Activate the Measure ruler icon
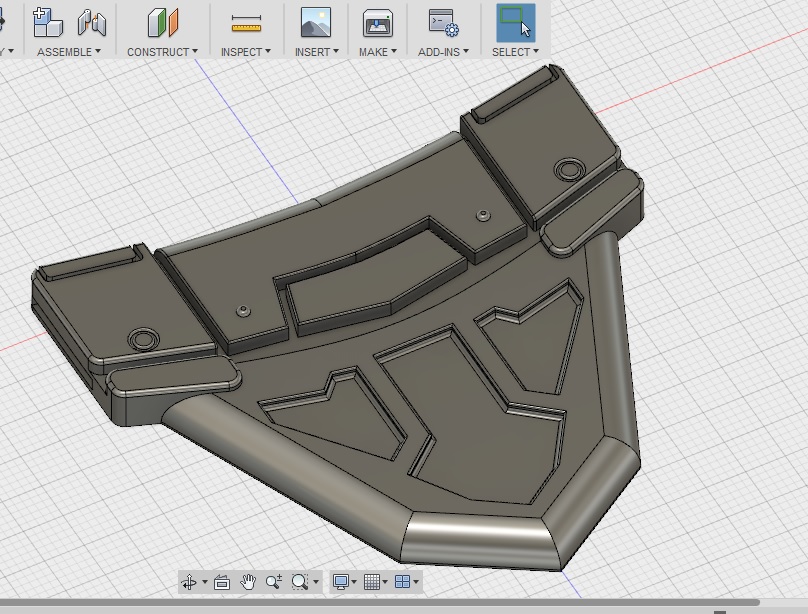 click(246, 24)
